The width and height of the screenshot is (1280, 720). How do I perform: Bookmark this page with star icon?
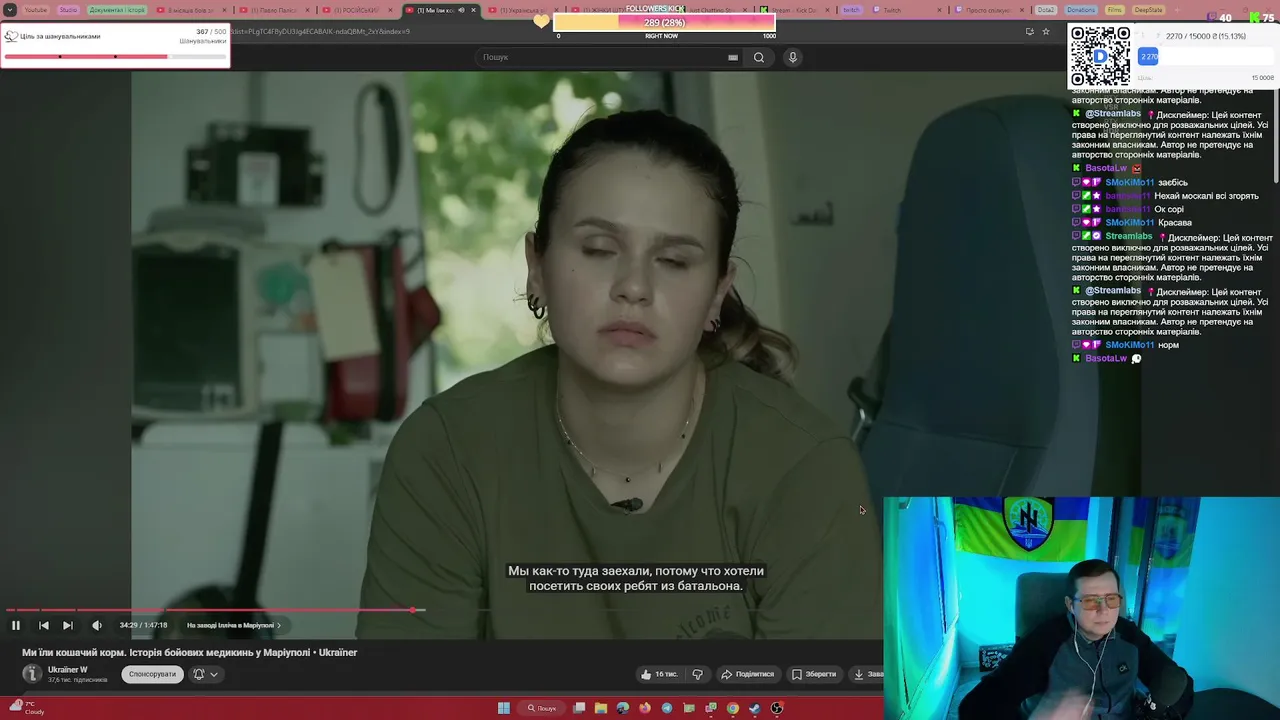1046,31
